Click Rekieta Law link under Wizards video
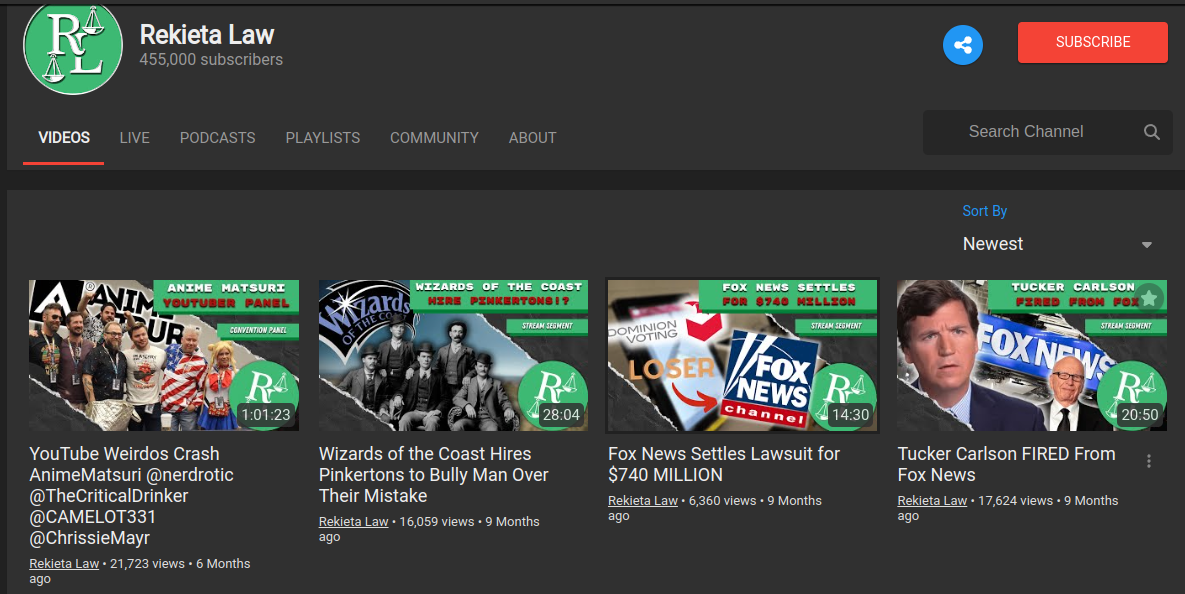The width and height of the screenshot is (1185, 594). click(x=354, y=521)
